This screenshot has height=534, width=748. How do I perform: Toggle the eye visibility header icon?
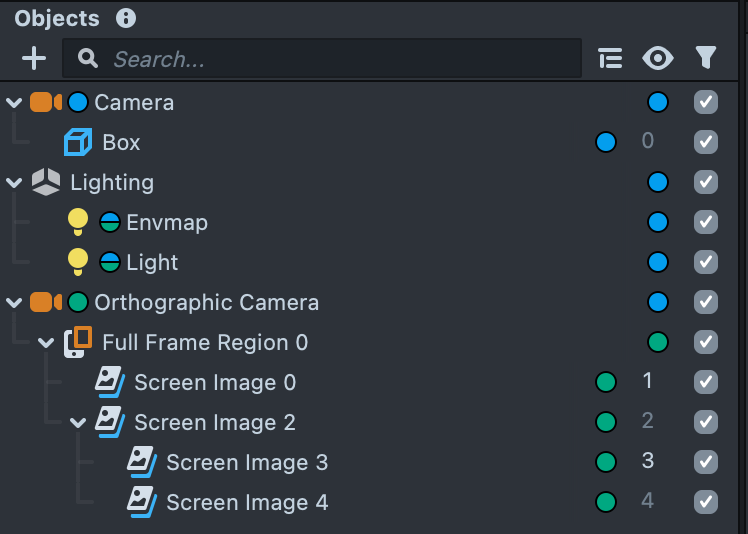click(x=657, y=59)
